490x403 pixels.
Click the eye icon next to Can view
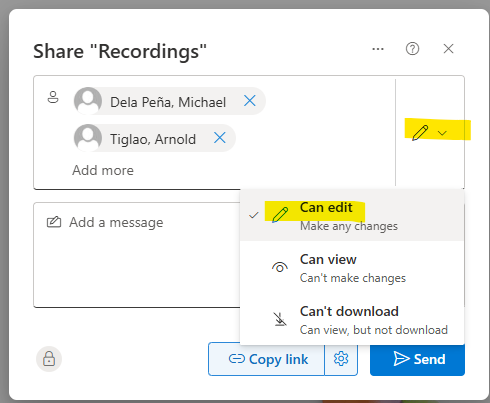pos(280,267)
